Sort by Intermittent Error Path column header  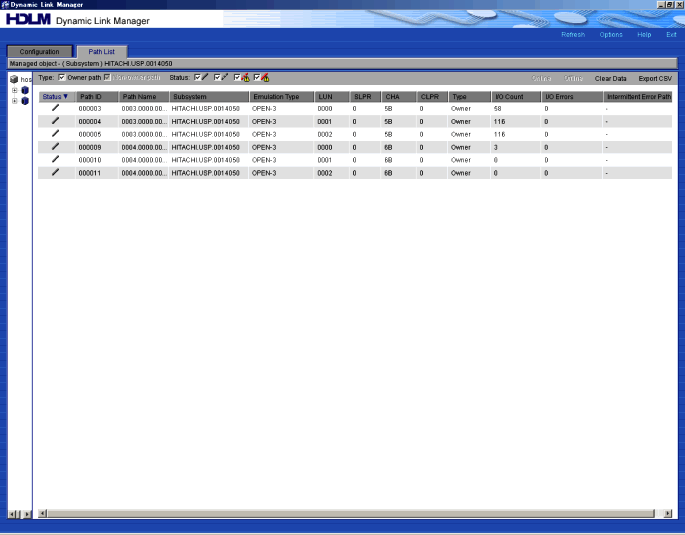638,97
